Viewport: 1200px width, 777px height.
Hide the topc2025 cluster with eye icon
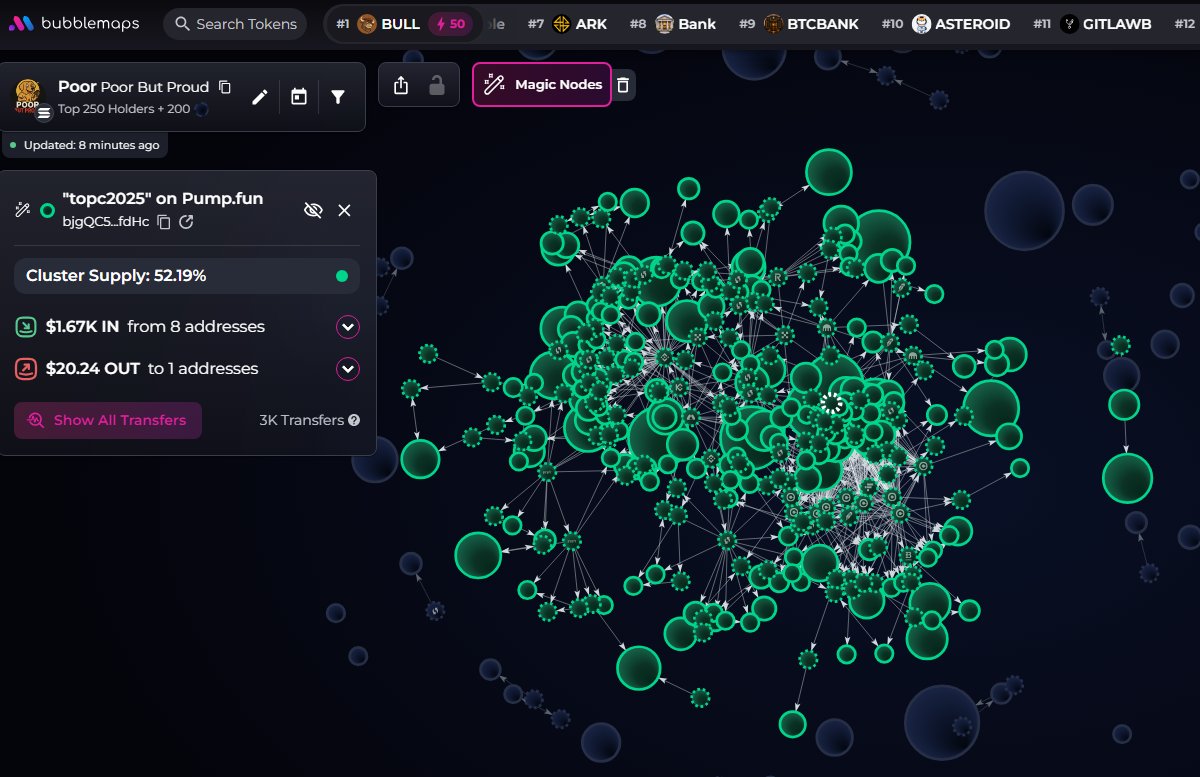pyautogui.click(x=313, y=210)
